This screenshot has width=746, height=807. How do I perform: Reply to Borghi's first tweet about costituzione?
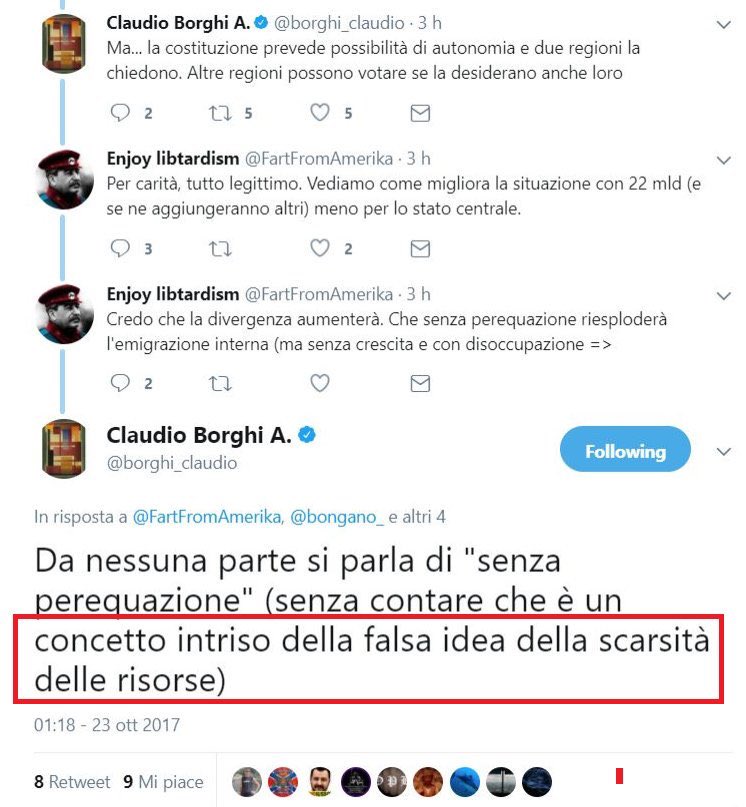pyautogui.click(x=120, y=112)
